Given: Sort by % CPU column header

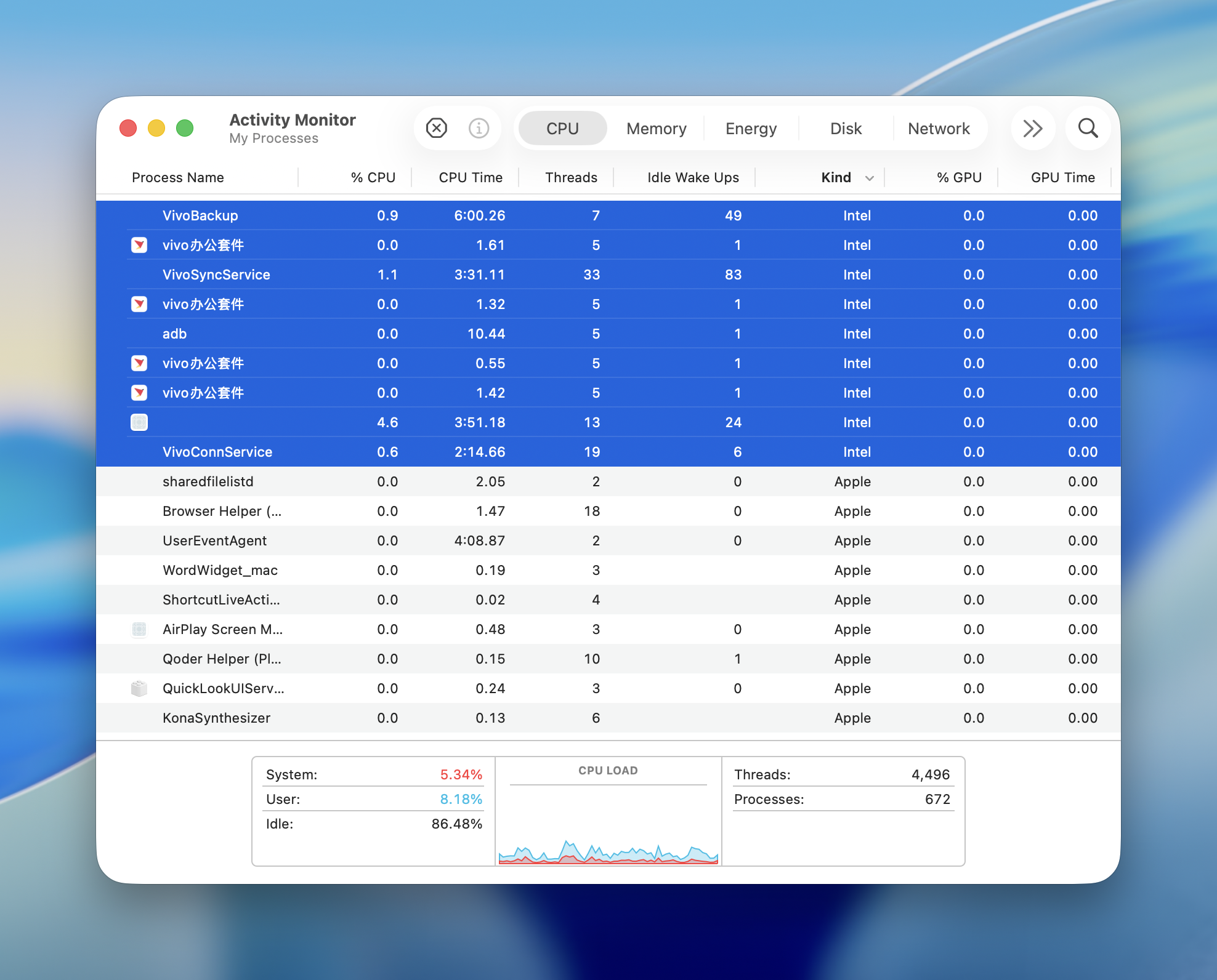Looking at the screenshot, I should 373,178.
